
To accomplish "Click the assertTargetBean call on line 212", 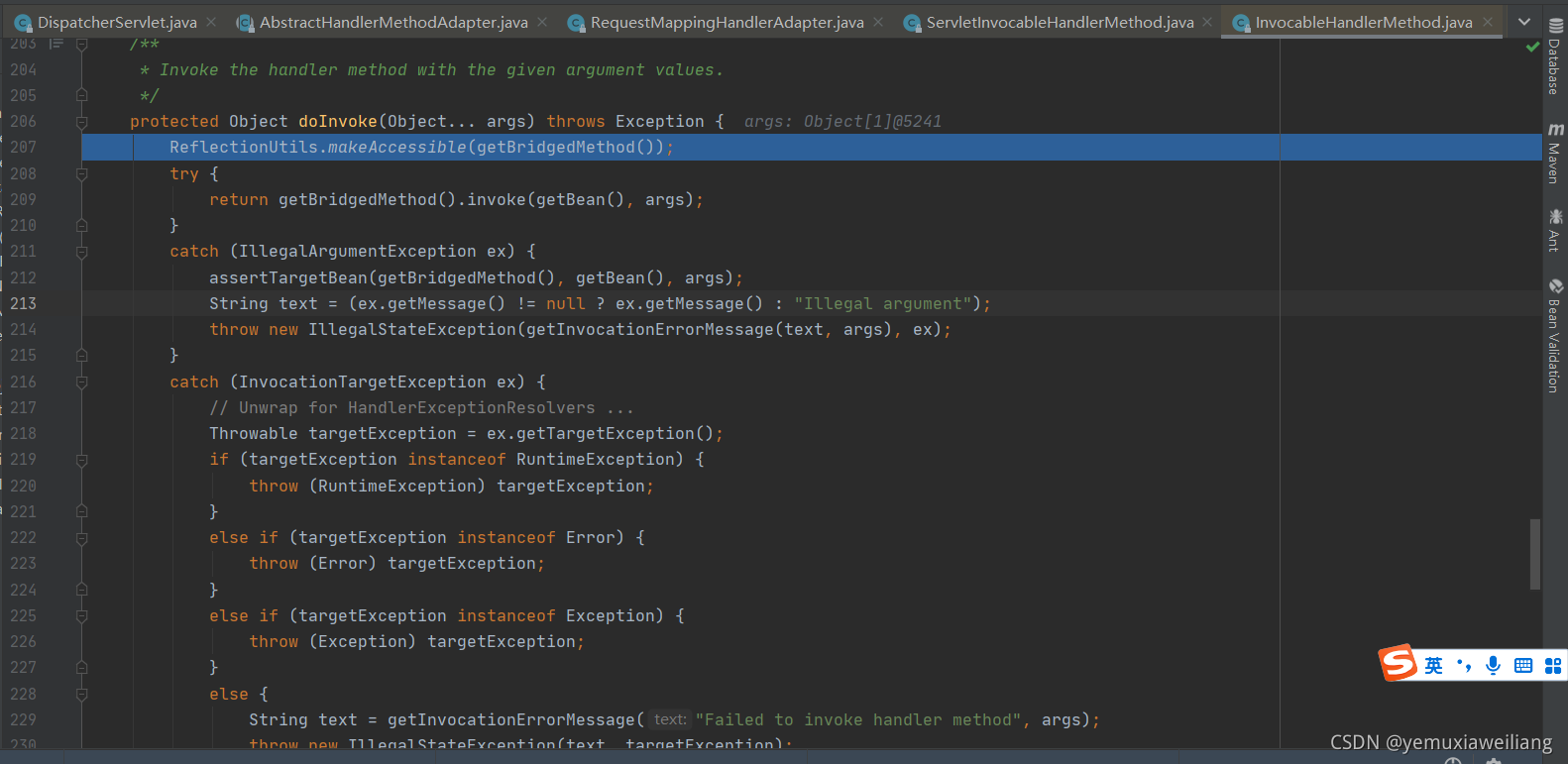I will click(x=288, y=277).
